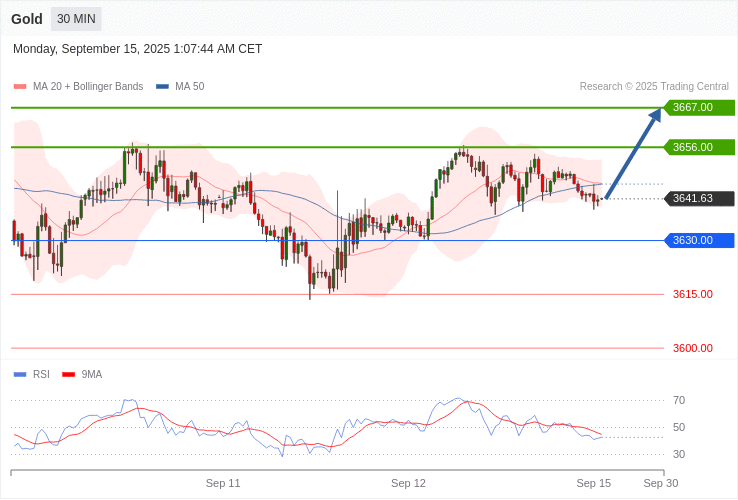Click the Sep 11 date axis label

(x=223, y=483)
